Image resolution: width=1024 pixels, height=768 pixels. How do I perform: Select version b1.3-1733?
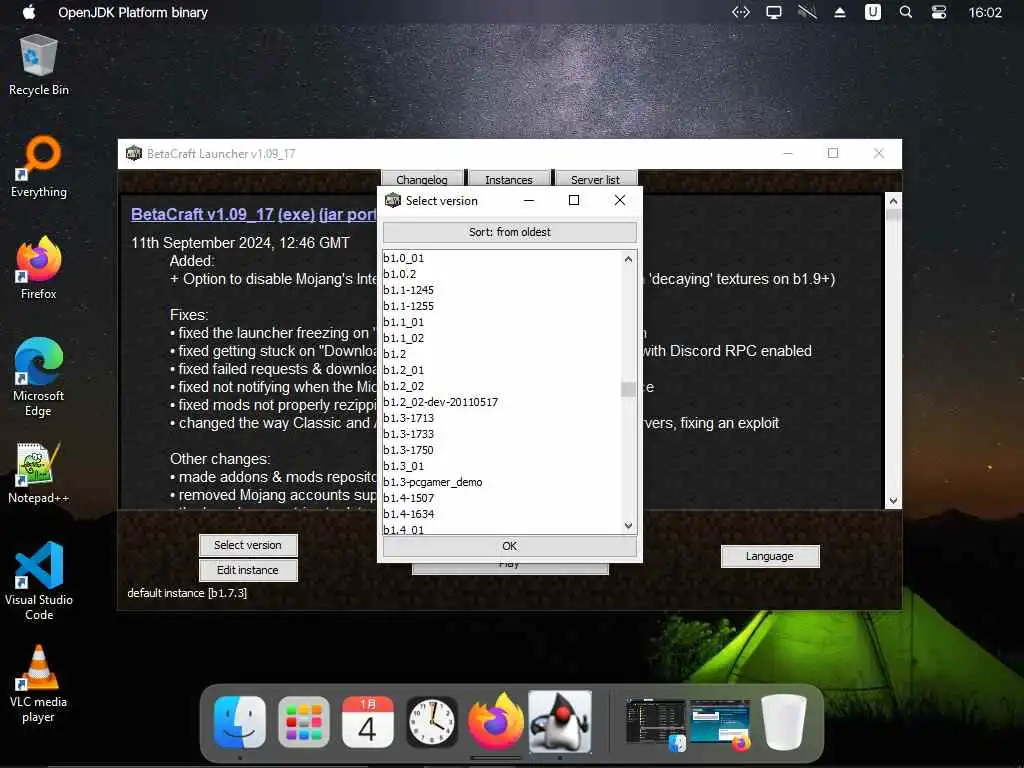click(502, 434)
